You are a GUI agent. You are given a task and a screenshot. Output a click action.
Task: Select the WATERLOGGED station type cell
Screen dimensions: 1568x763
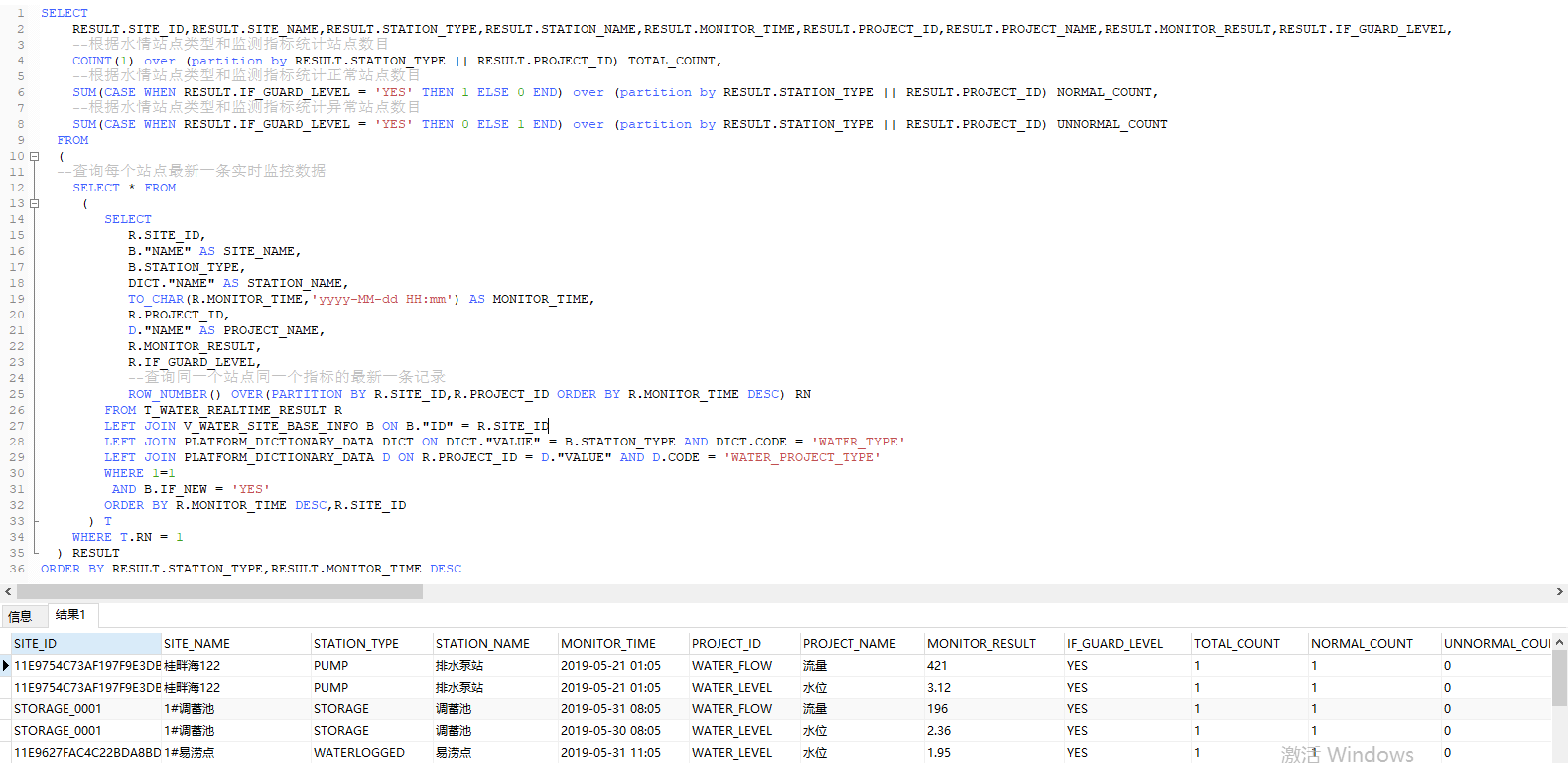pyautogui.click(x=372, y=753)
